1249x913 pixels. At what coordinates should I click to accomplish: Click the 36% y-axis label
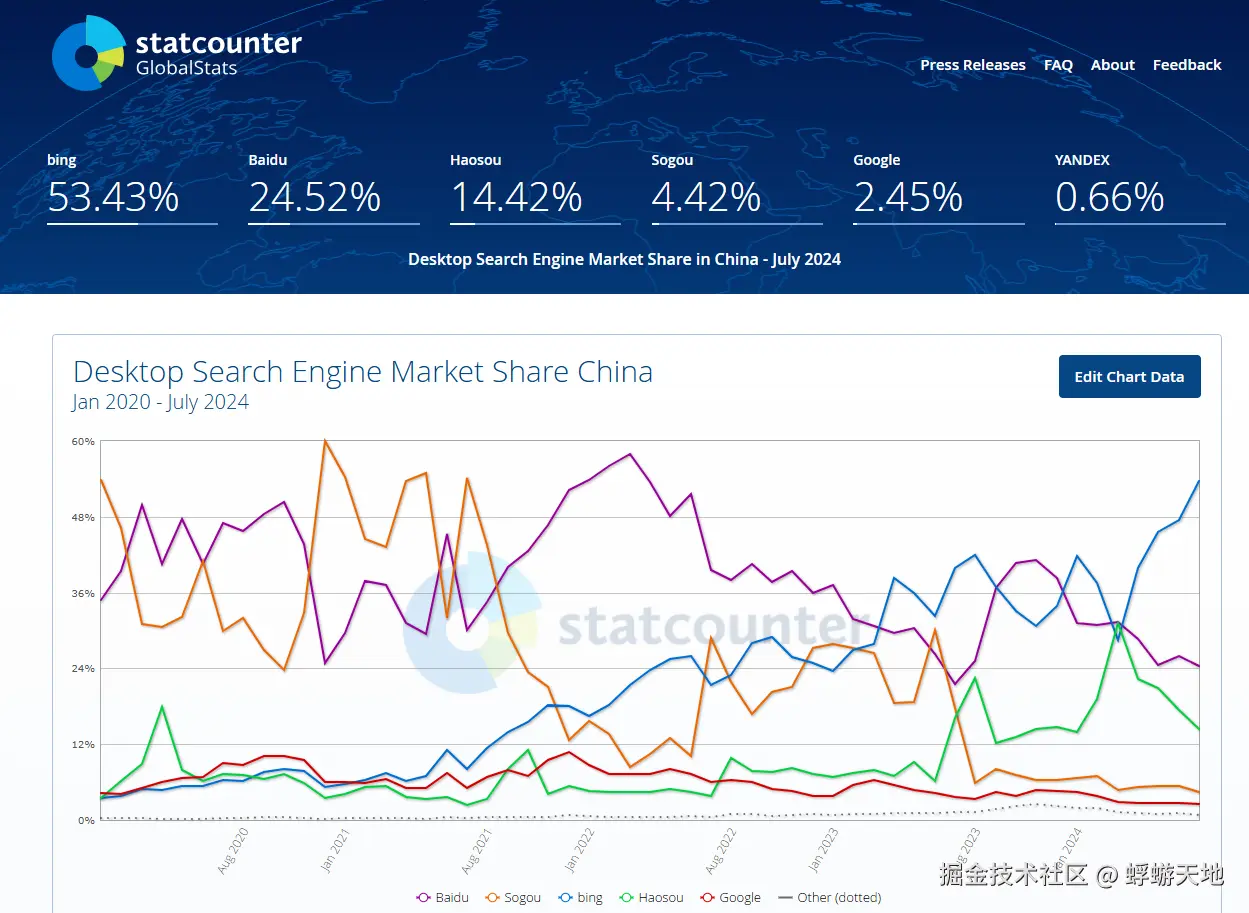point(83,594)
